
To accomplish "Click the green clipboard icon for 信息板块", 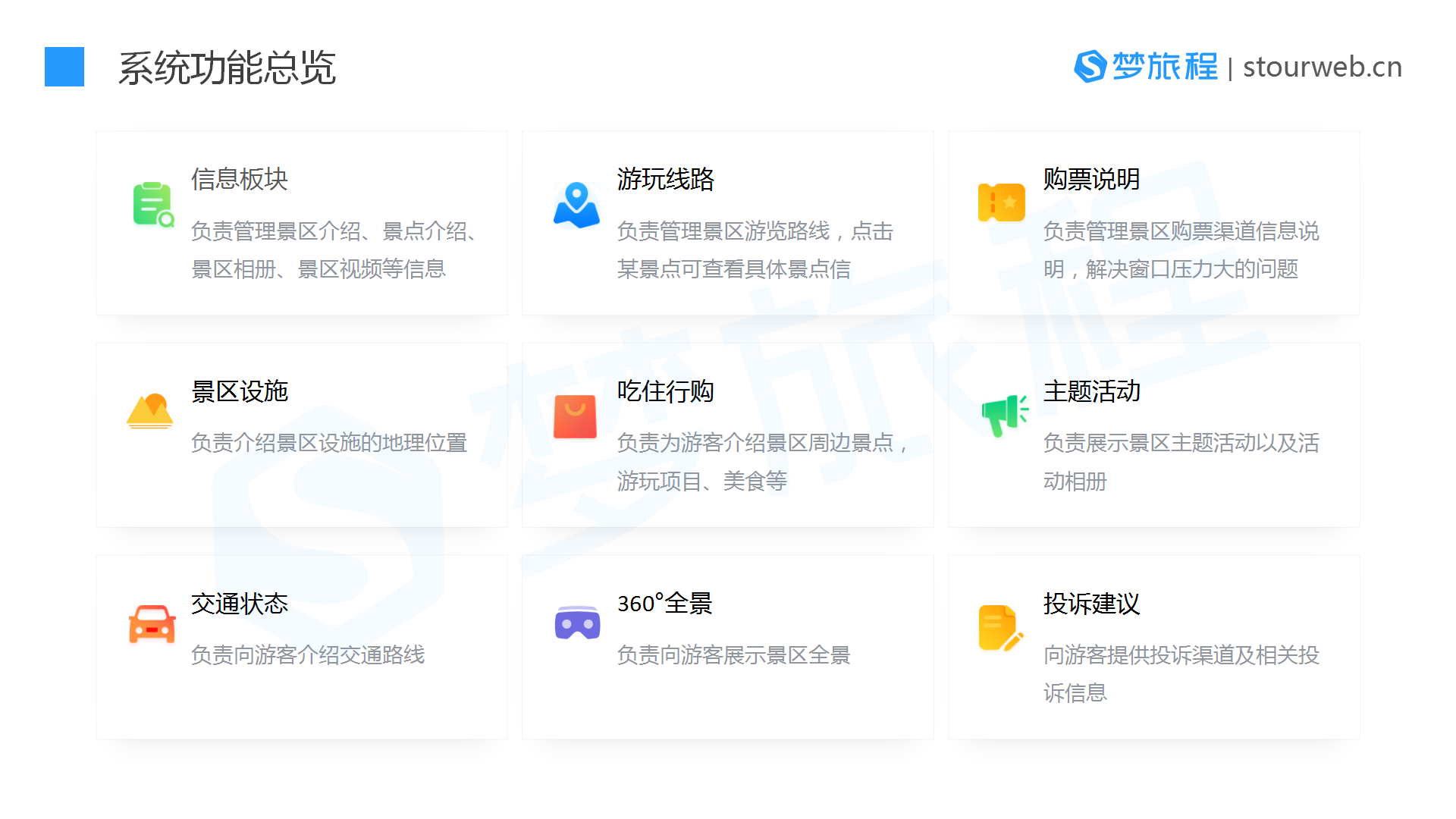I will (x=153, y=204).
